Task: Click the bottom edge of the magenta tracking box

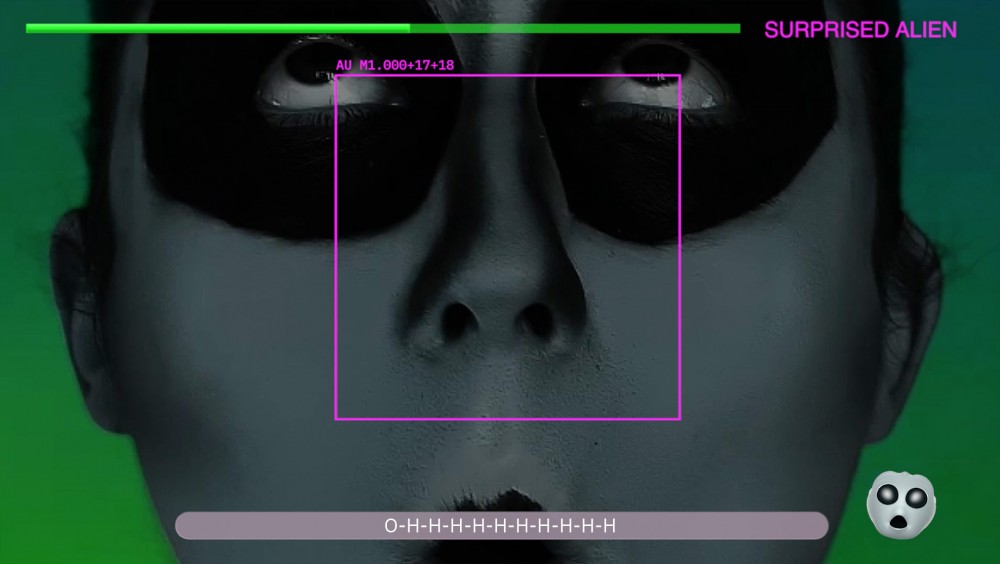Action: (x=508, y=418)
